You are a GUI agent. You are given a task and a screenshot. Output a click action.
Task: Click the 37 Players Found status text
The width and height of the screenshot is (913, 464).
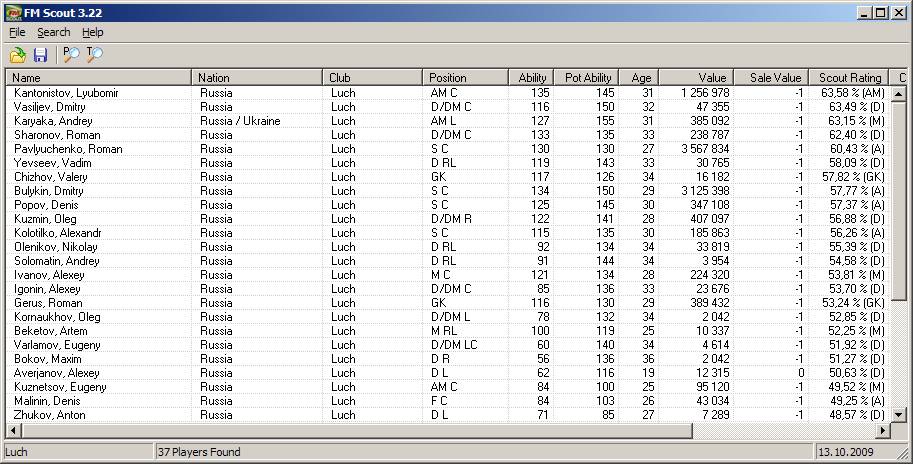point(199,452)
